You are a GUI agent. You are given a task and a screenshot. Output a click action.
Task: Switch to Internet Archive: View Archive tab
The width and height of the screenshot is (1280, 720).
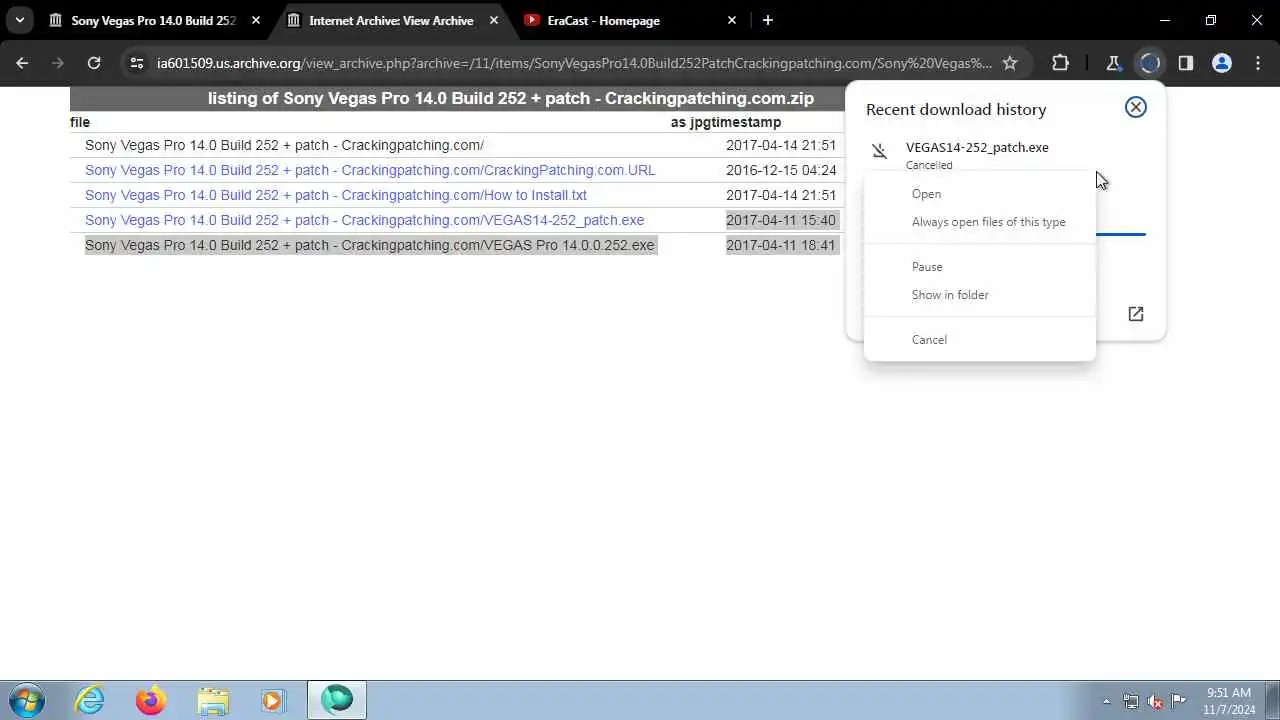pos(391,20)
